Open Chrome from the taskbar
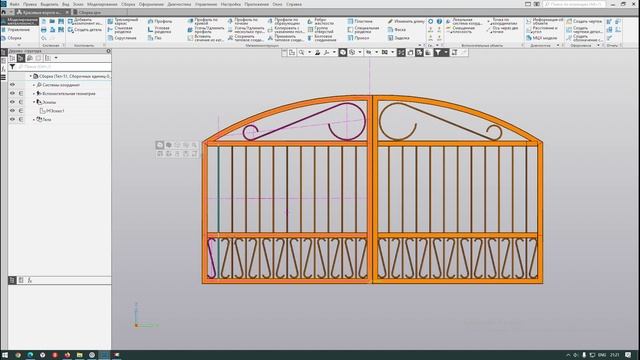This screenshot has height=360, width=640. coord(18,355)
